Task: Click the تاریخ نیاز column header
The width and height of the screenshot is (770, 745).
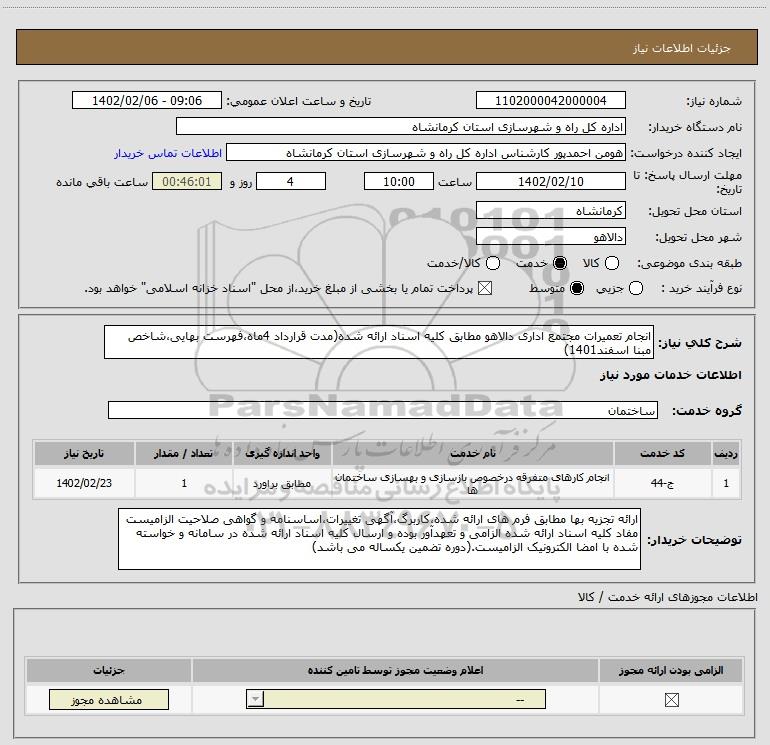Action: 84,453
